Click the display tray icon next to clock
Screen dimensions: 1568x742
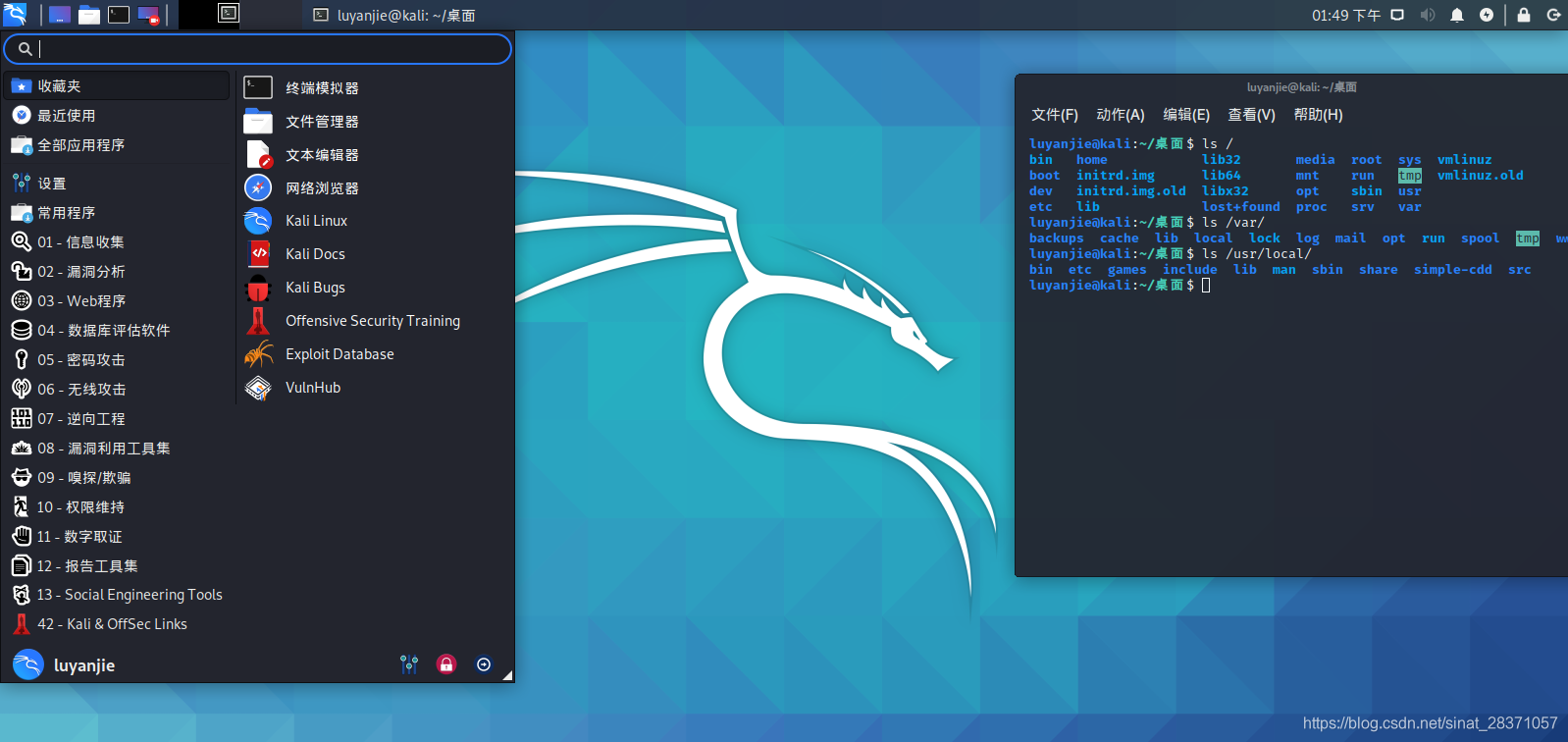pyautogui.click(x=1397, y=15)
